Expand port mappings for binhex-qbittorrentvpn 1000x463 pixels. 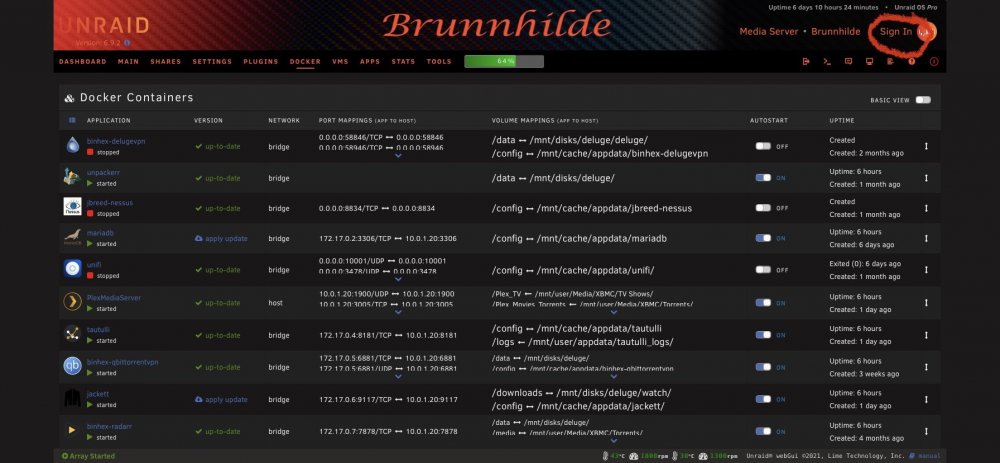click(398, 376)
